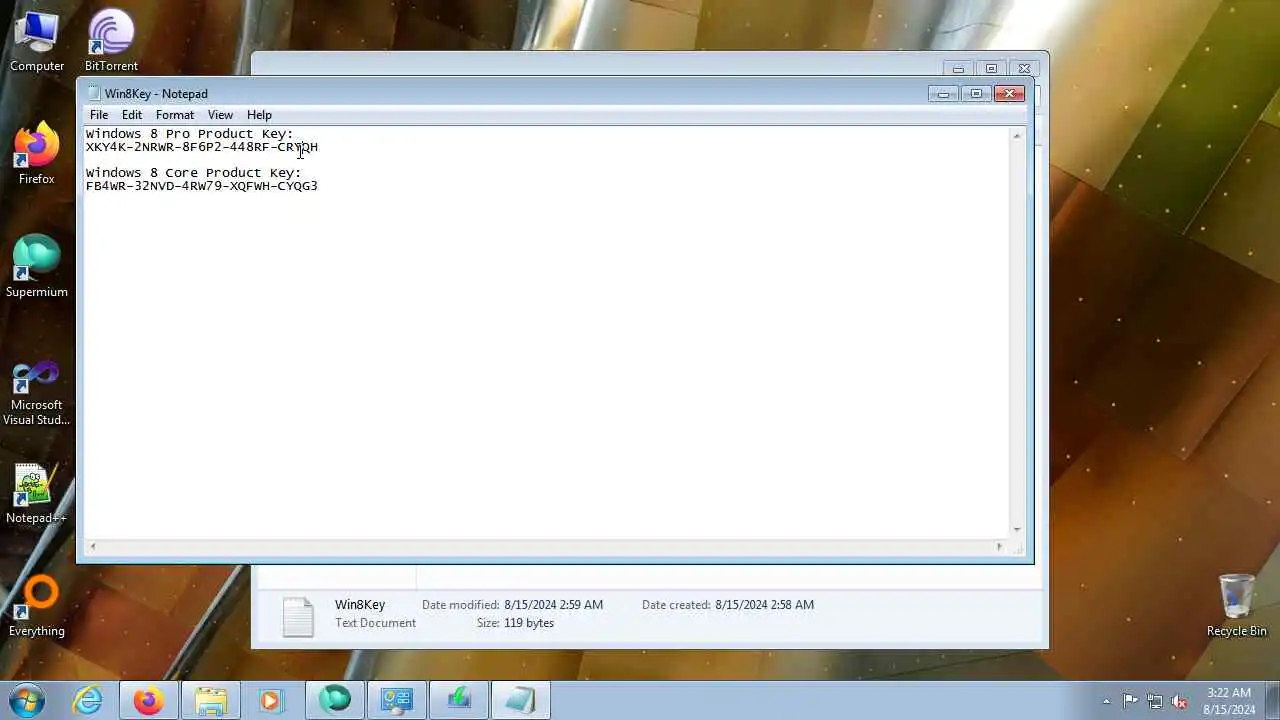Click Date modified value 8/15/2024 2:59 AM
Screen dimensions: 1280x720
553,605
